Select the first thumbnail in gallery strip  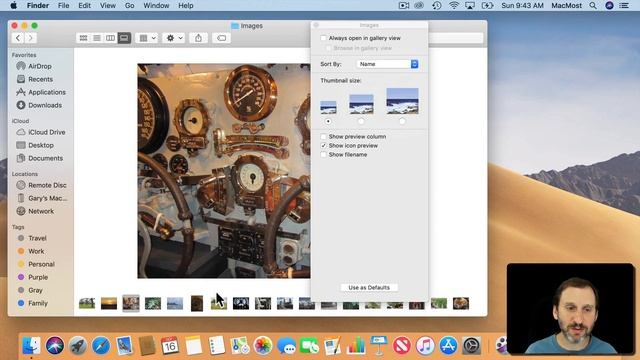[87, 304]
